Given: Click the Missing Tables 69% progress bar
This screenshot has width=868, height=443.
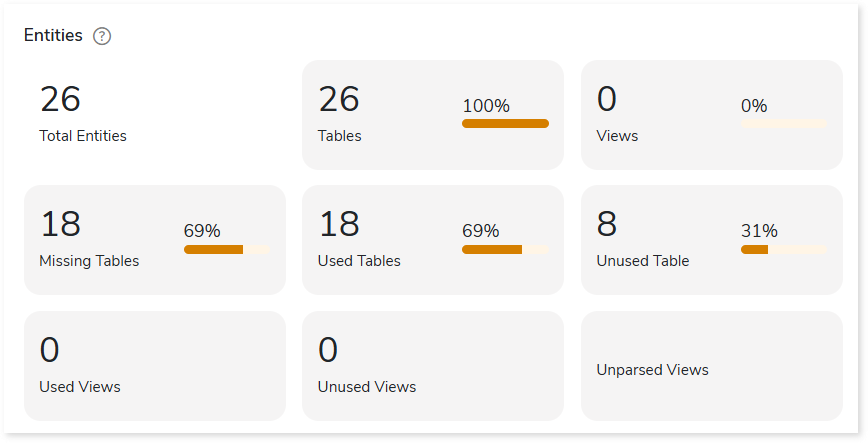Looking at the screenshot, I should point(227,250).
